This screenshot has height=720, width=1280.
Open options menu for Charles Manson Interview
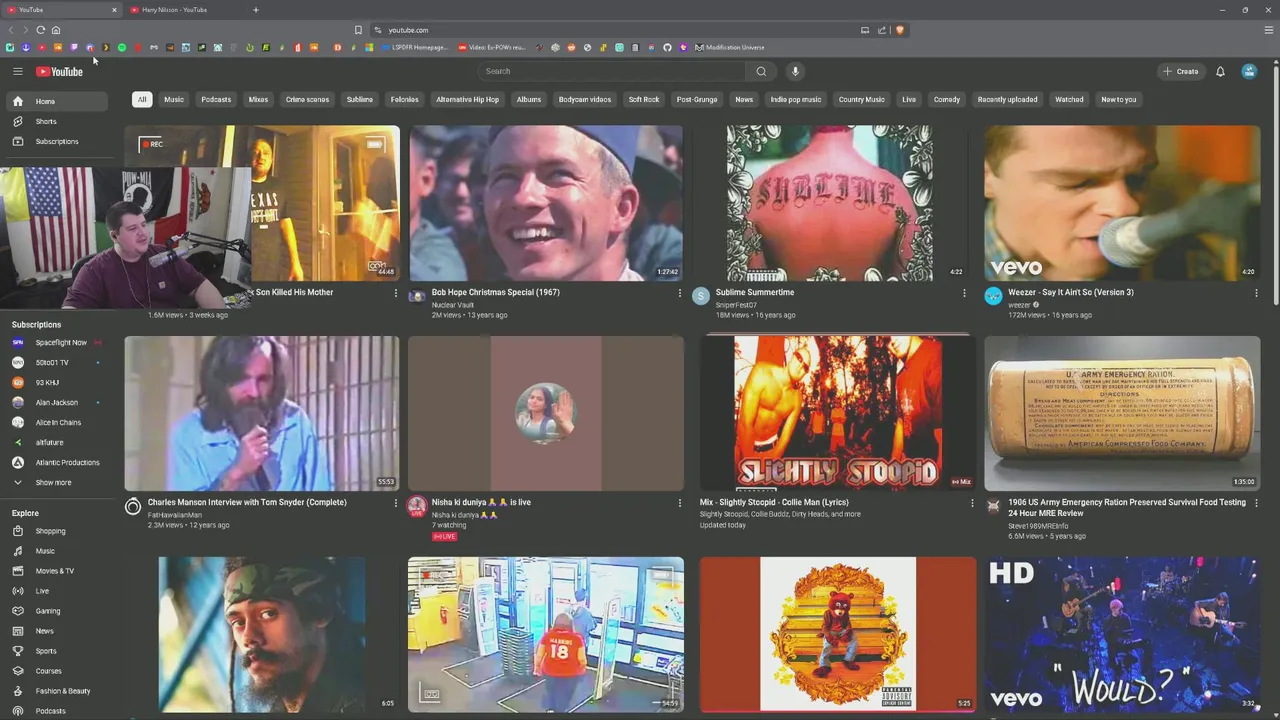coord(395,503)
